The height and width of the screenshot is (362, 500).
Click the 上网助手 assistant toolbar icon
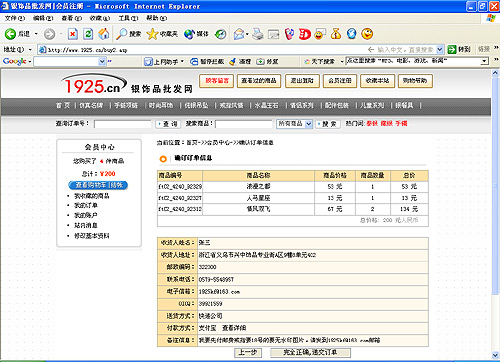coord(148,62)
